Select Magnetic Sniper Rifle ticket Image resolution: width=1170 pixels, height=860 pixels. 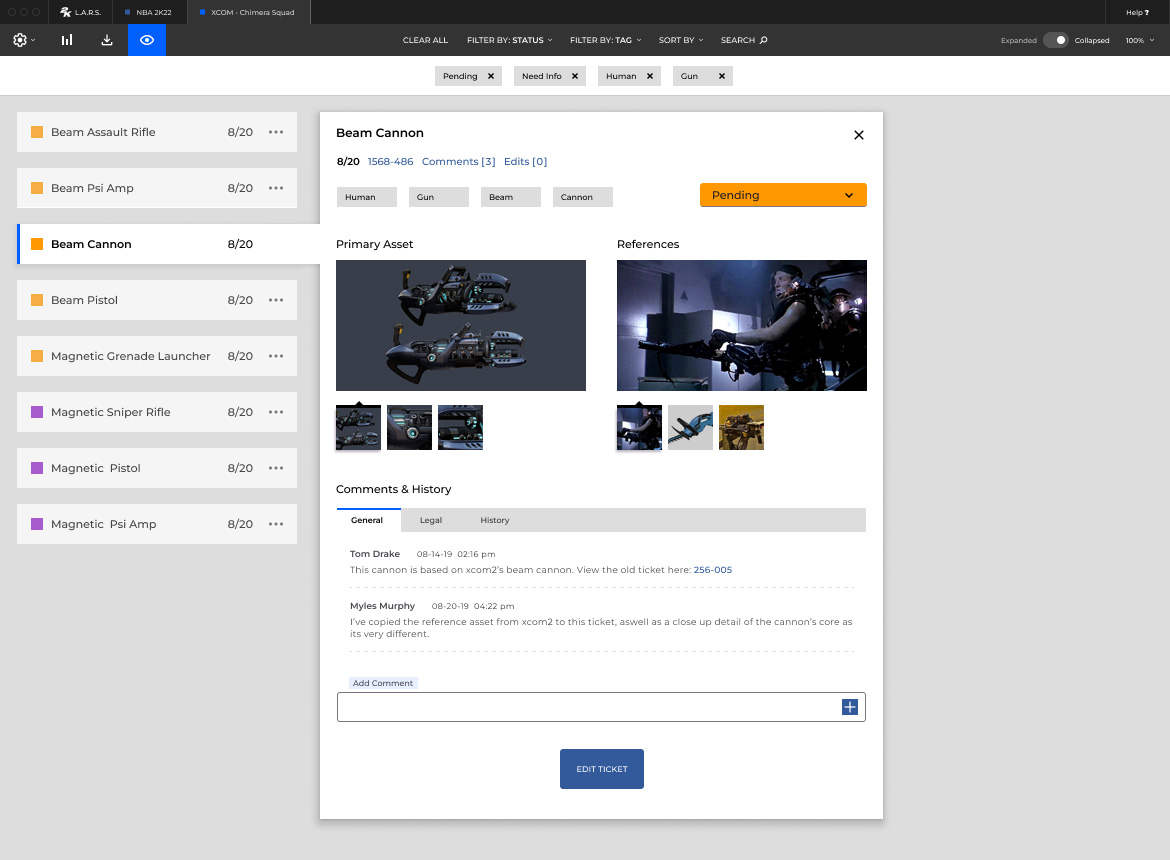point(157,412)
